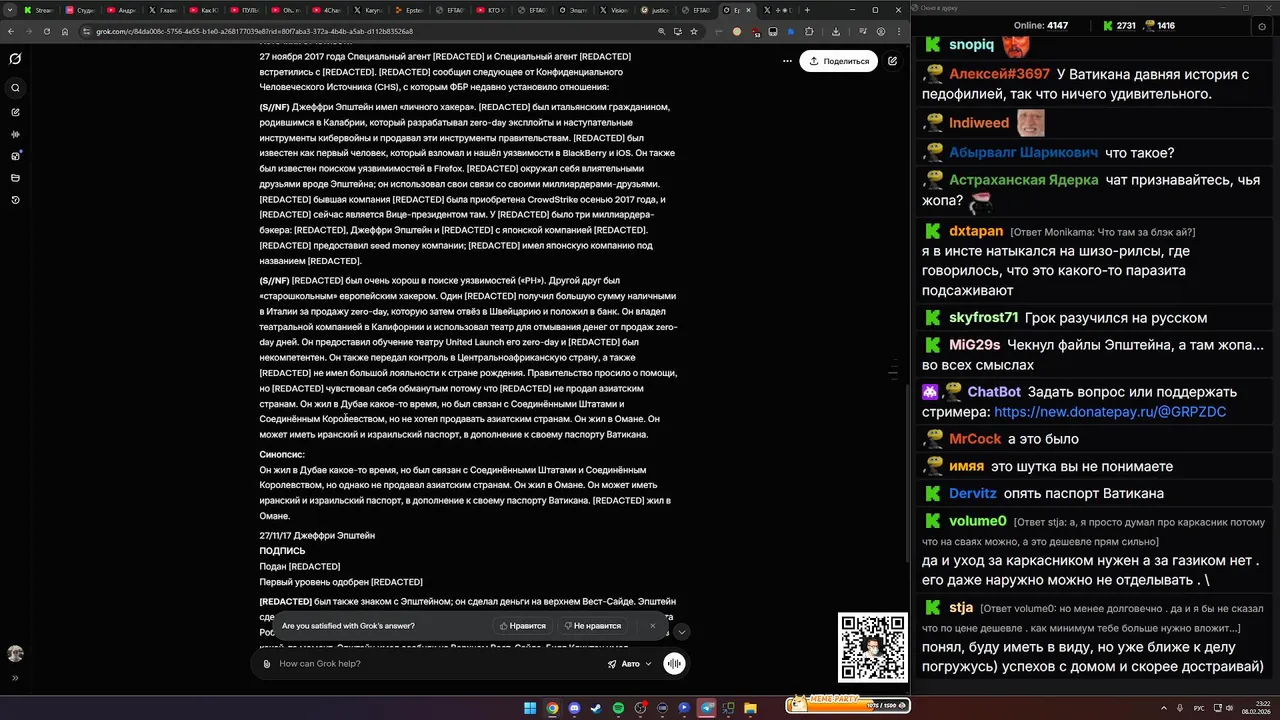Switch to Vision browser tab
Viewport: 1280px width, 720px height.
(616, 10)
